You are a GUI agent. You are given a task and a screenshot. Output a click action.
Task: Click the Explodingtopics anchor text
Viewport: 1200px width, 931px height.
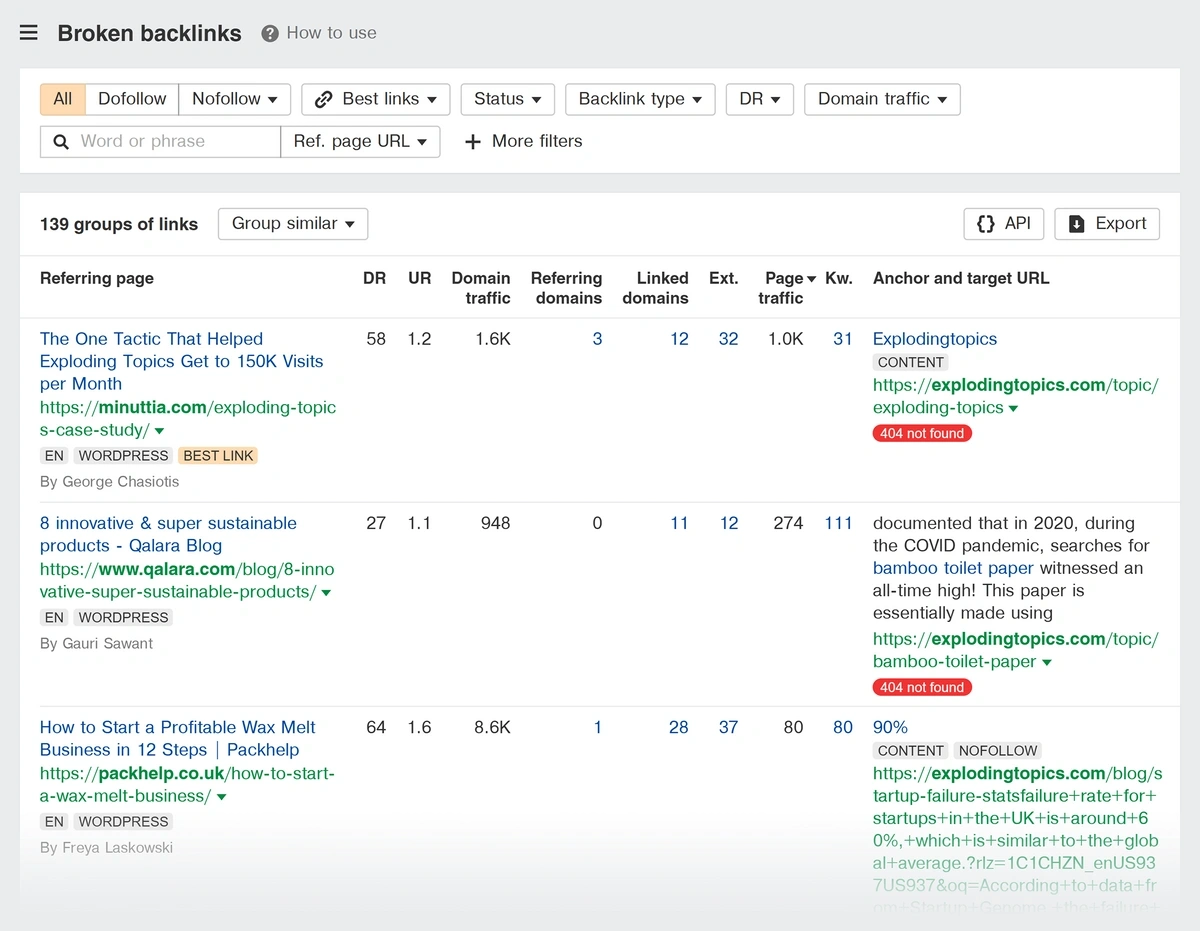click(x=935, y=339)
